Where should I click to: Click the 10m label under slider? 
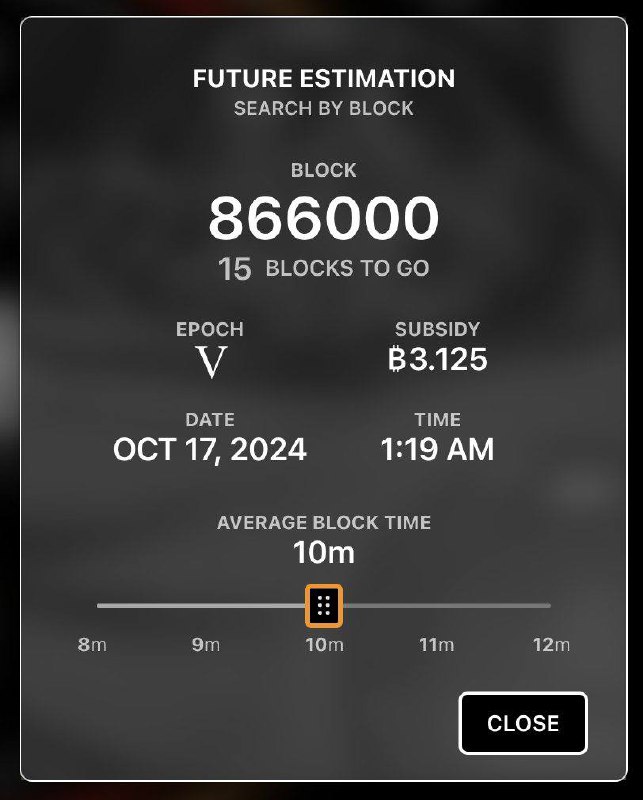pos(325,645)
